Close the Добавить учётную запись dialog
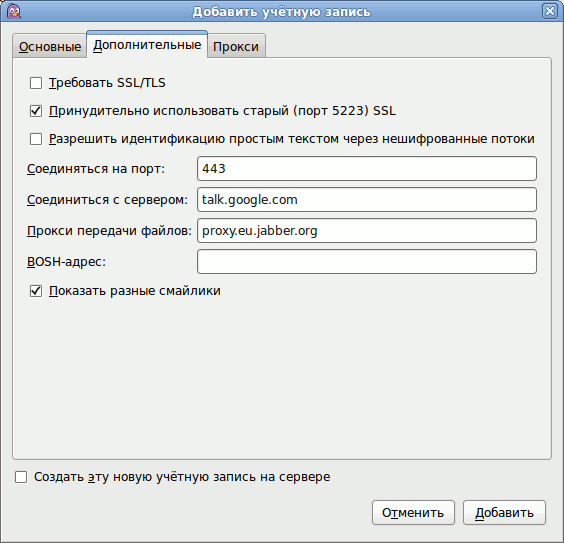Screen dimensions: 564x543 549,11
